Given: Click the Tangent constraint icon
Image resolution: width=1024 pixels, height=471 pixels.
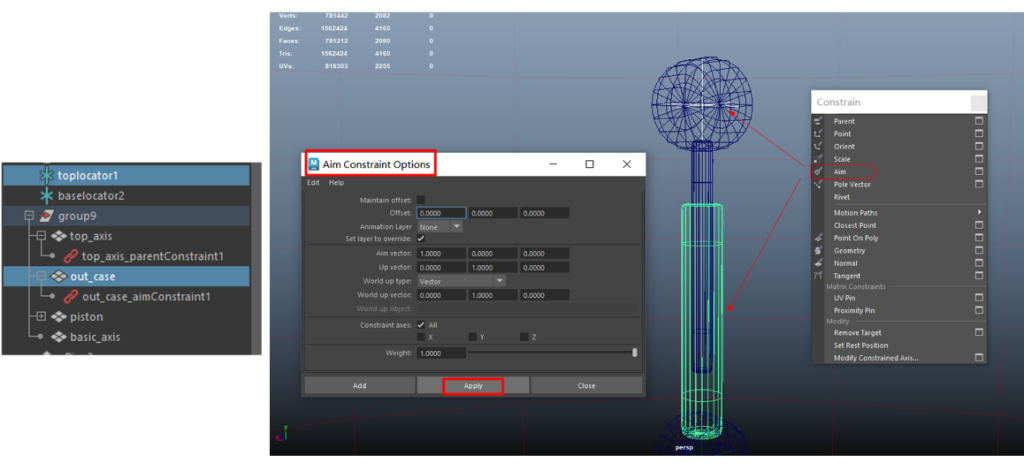Looking at the screenshot, I should tap(818, 276).
